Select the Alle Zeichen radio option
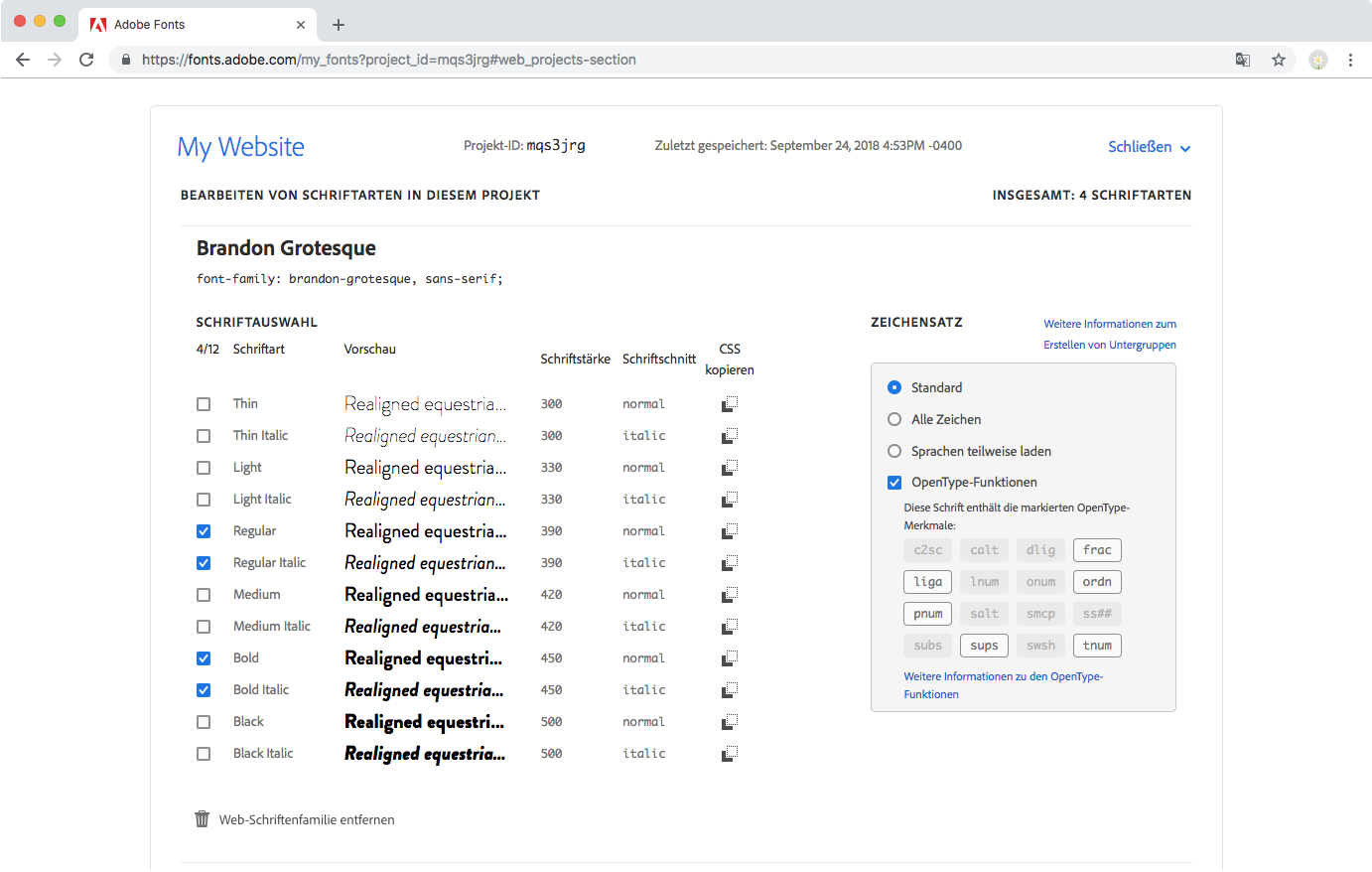The width and height of the screenshot is (1372, 872). click(894, 419)
